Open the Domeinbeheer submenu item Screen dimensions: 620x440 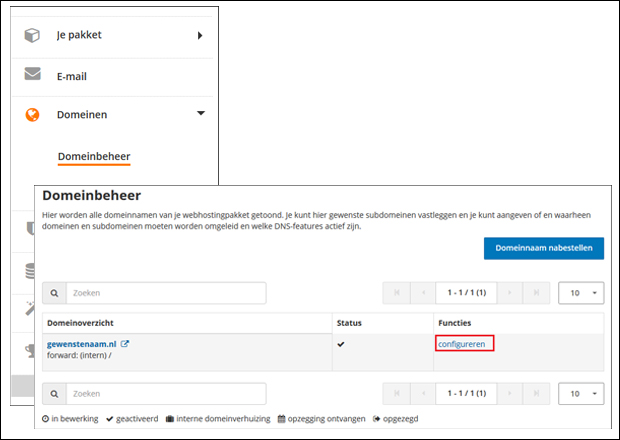pyautogui.click(x=94, y=157)
